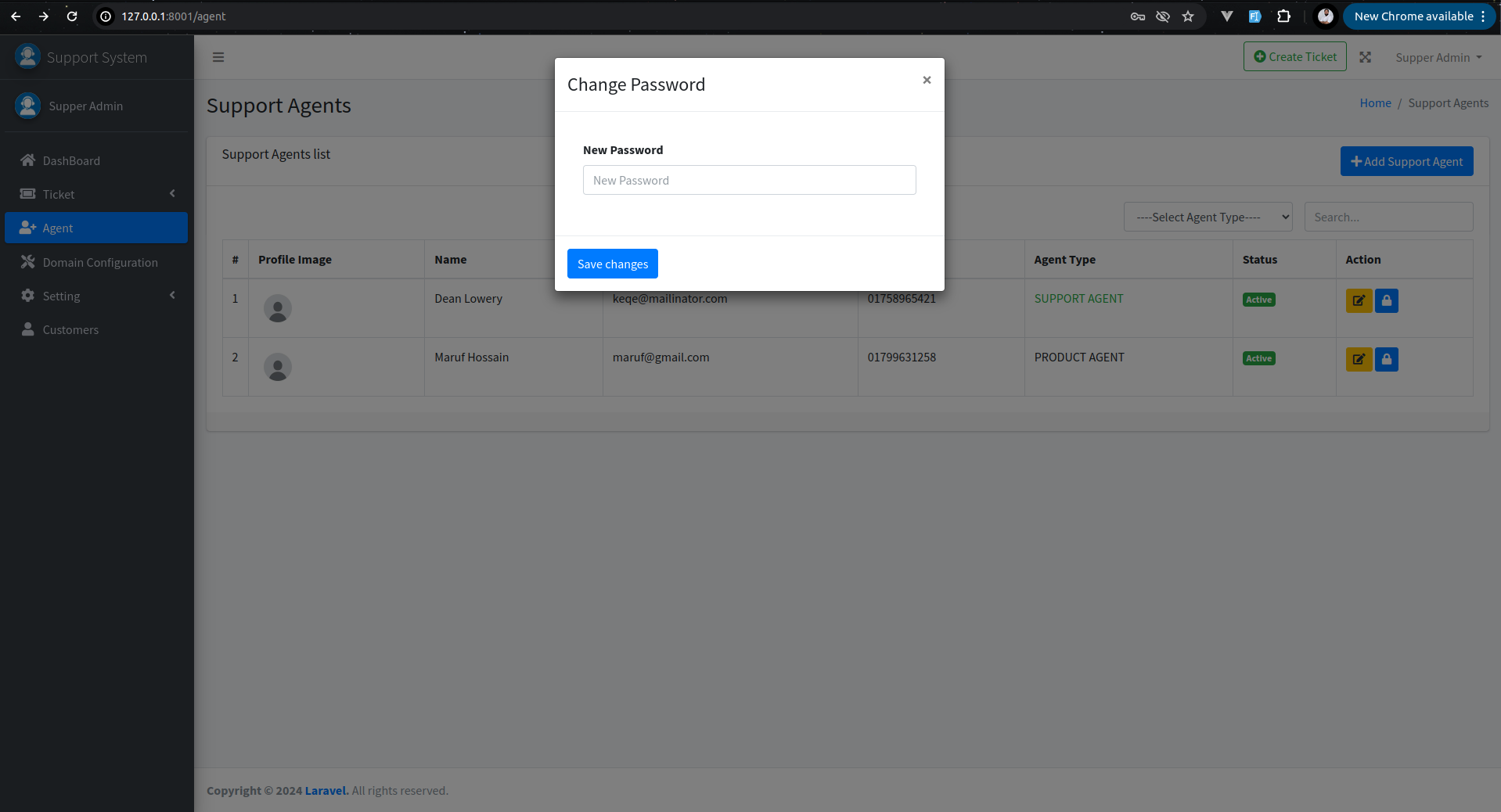Open the Select Agent Type dropdown
This screenshot has height=812, width=1501.
point(1208,217)
